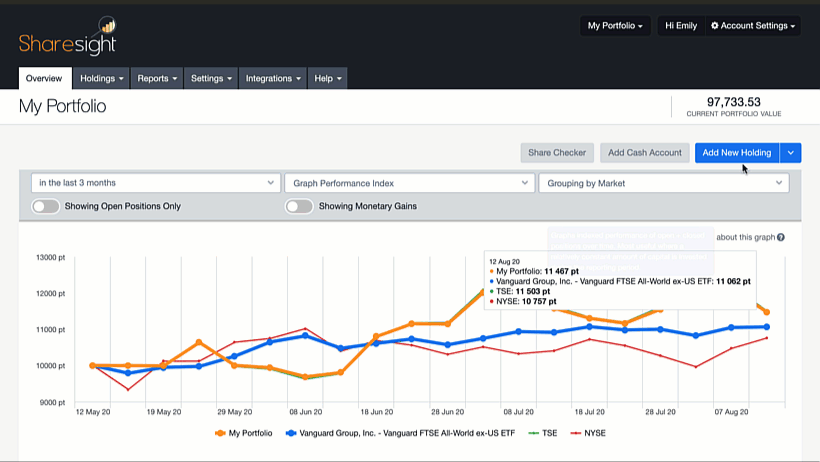This screenshot has width=820, height=462.
Task: Expand the arrow next to Add New Holding
Action: point(790,153)
